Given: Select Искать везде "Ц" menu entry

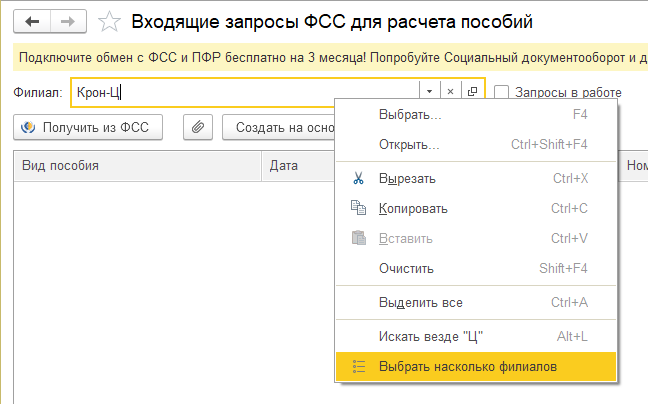Looking at the screenshot, I should [x=431, y=335].
